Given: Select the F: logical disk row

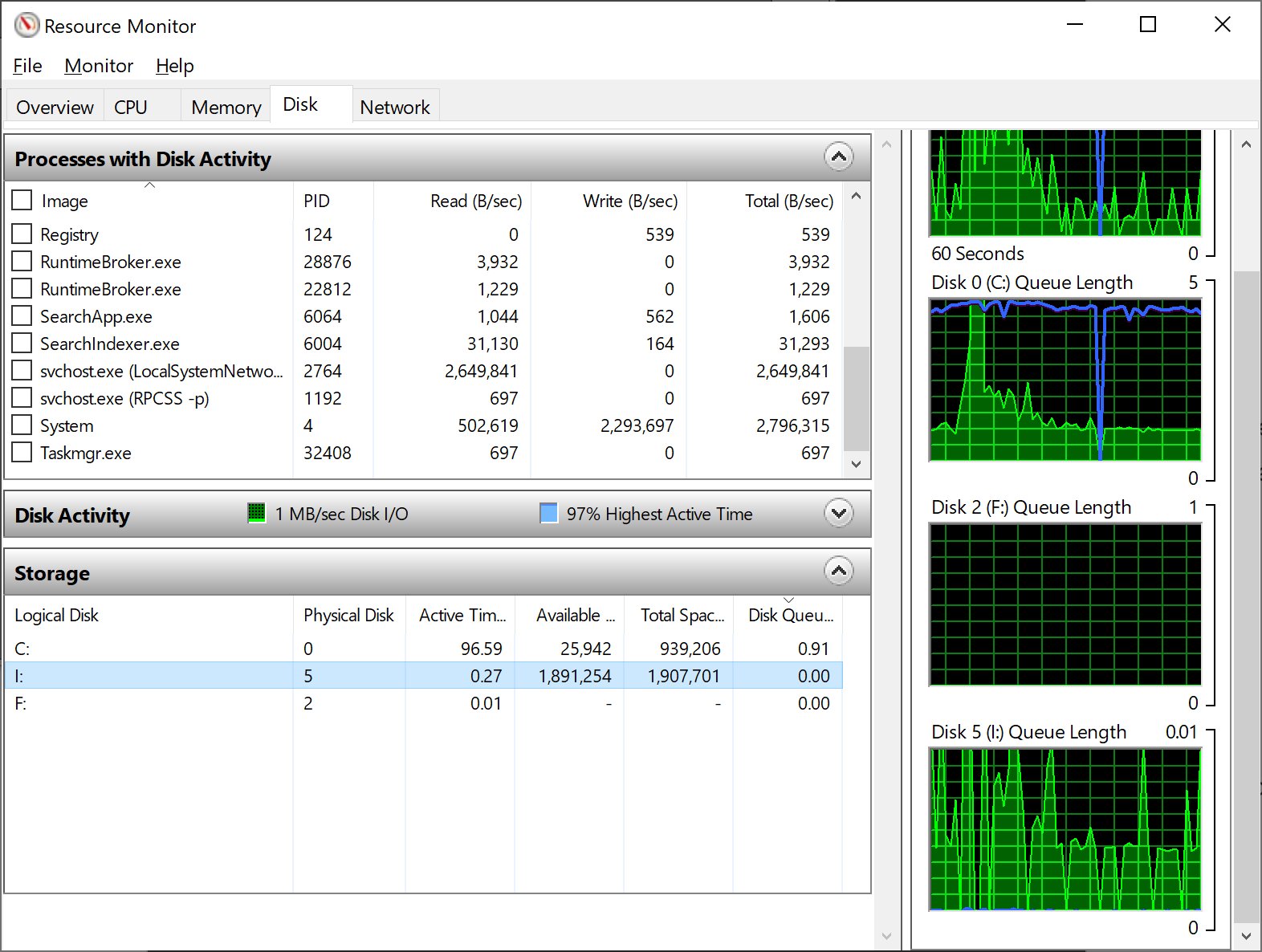Looking at the screenshot, I should (423, 702).
